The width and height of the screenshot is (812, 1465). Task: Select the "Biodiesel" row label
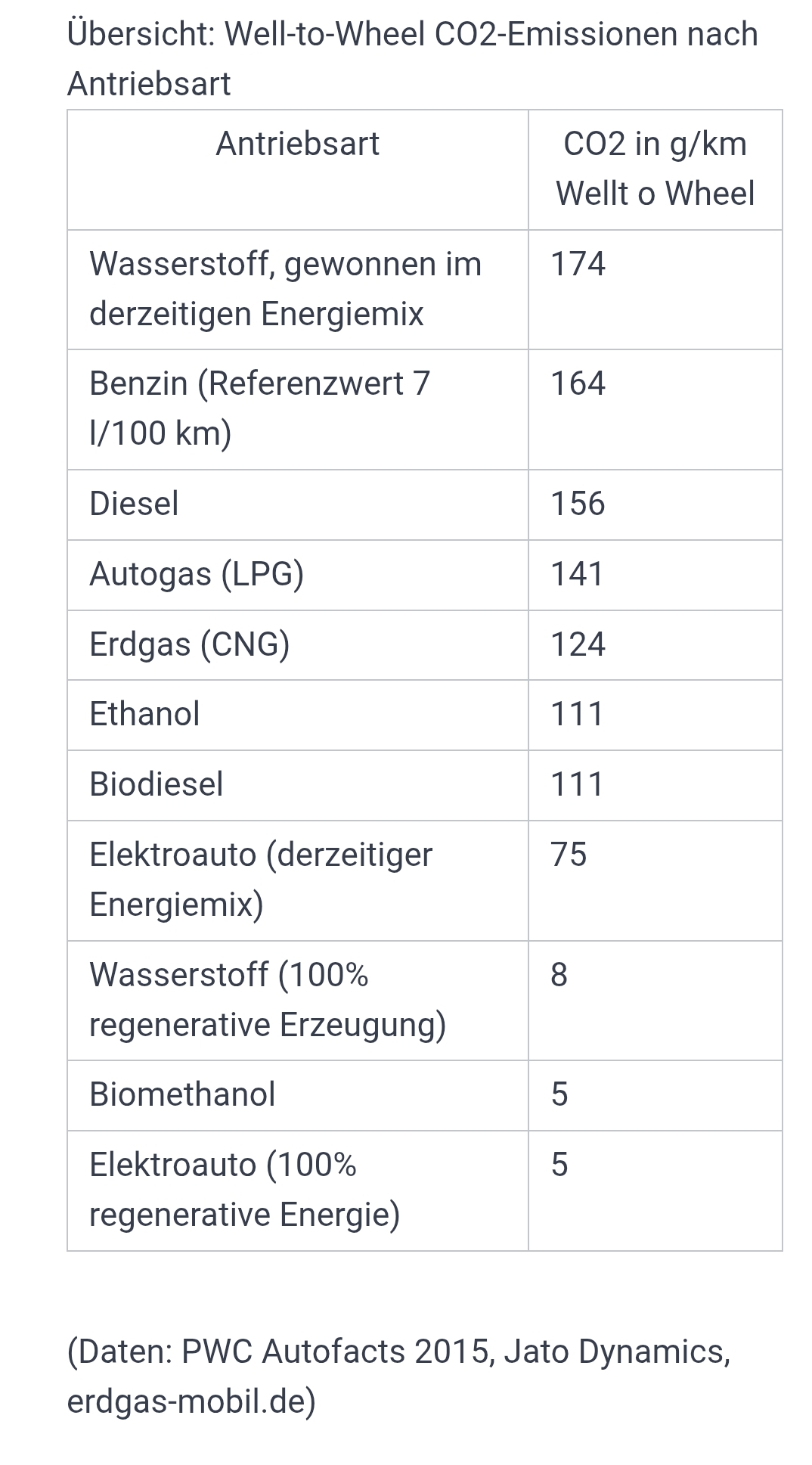click(x=156, y=784)
